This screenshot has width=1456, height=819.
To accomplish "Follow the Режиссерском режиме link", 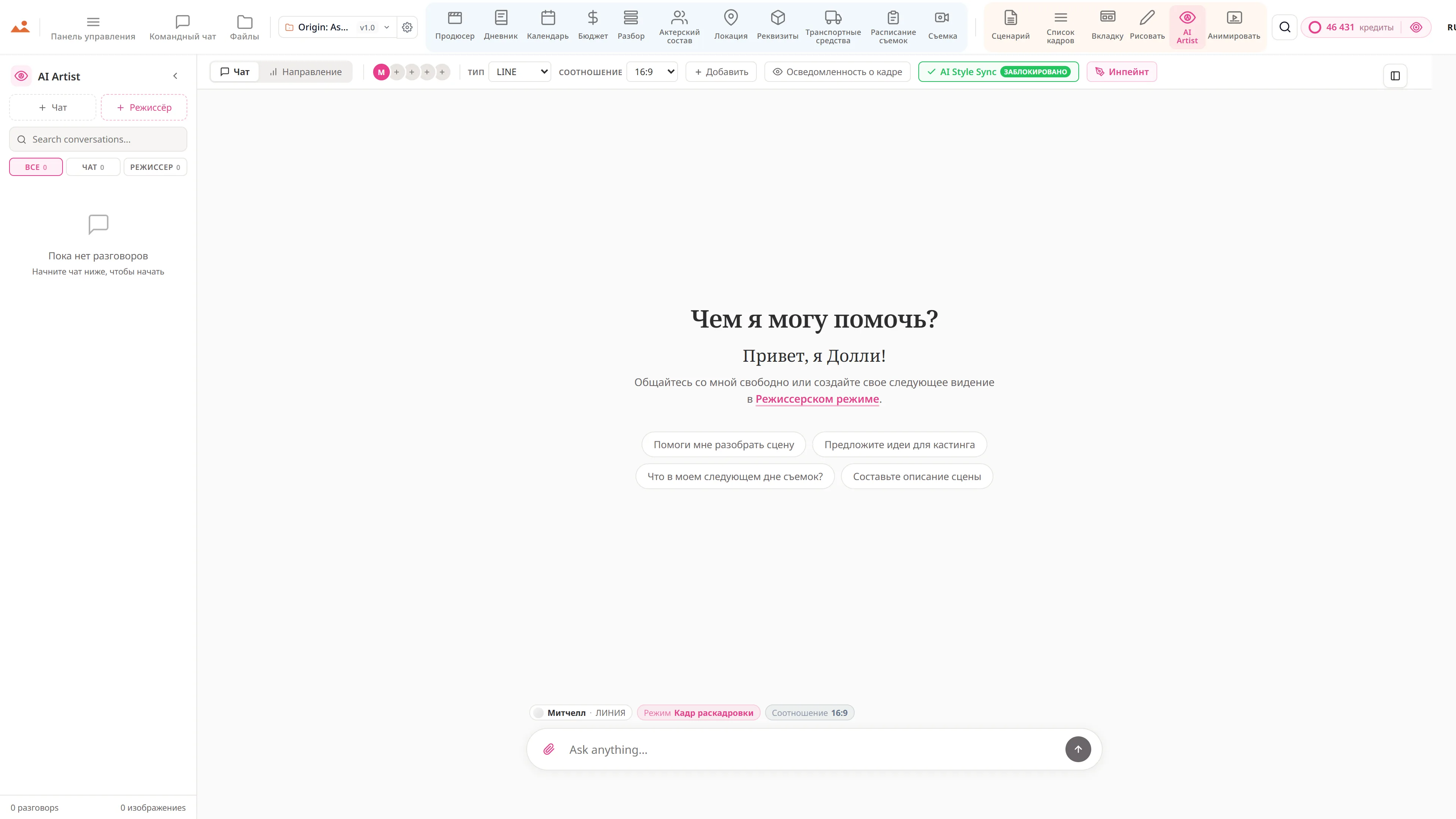I will point(817,399).
